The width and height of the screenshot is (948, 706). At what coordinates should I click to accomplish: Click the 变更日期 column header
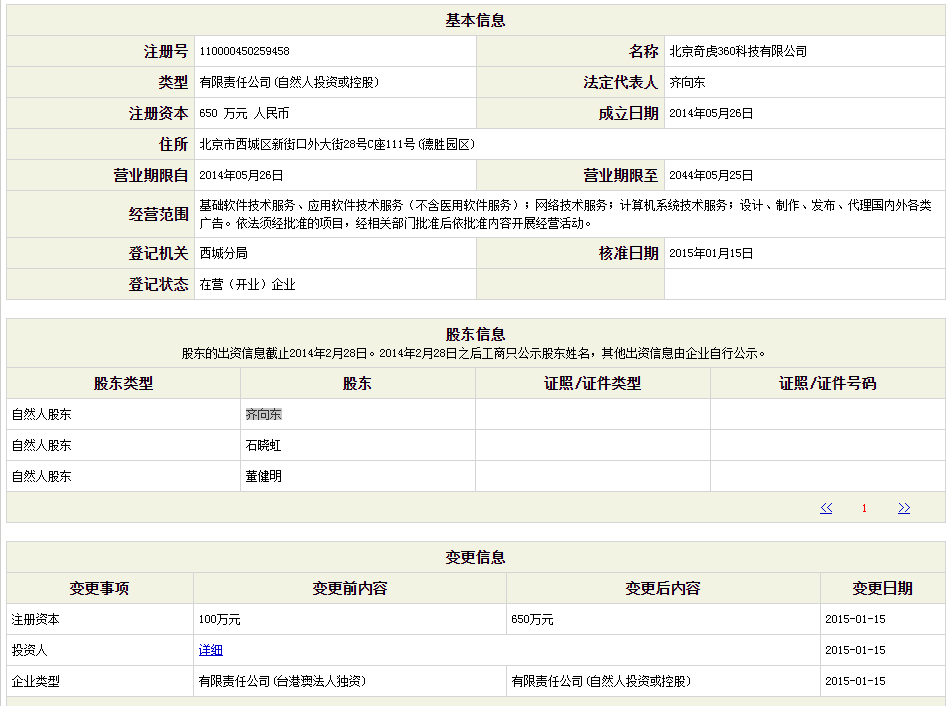click(x=882, y=588)
